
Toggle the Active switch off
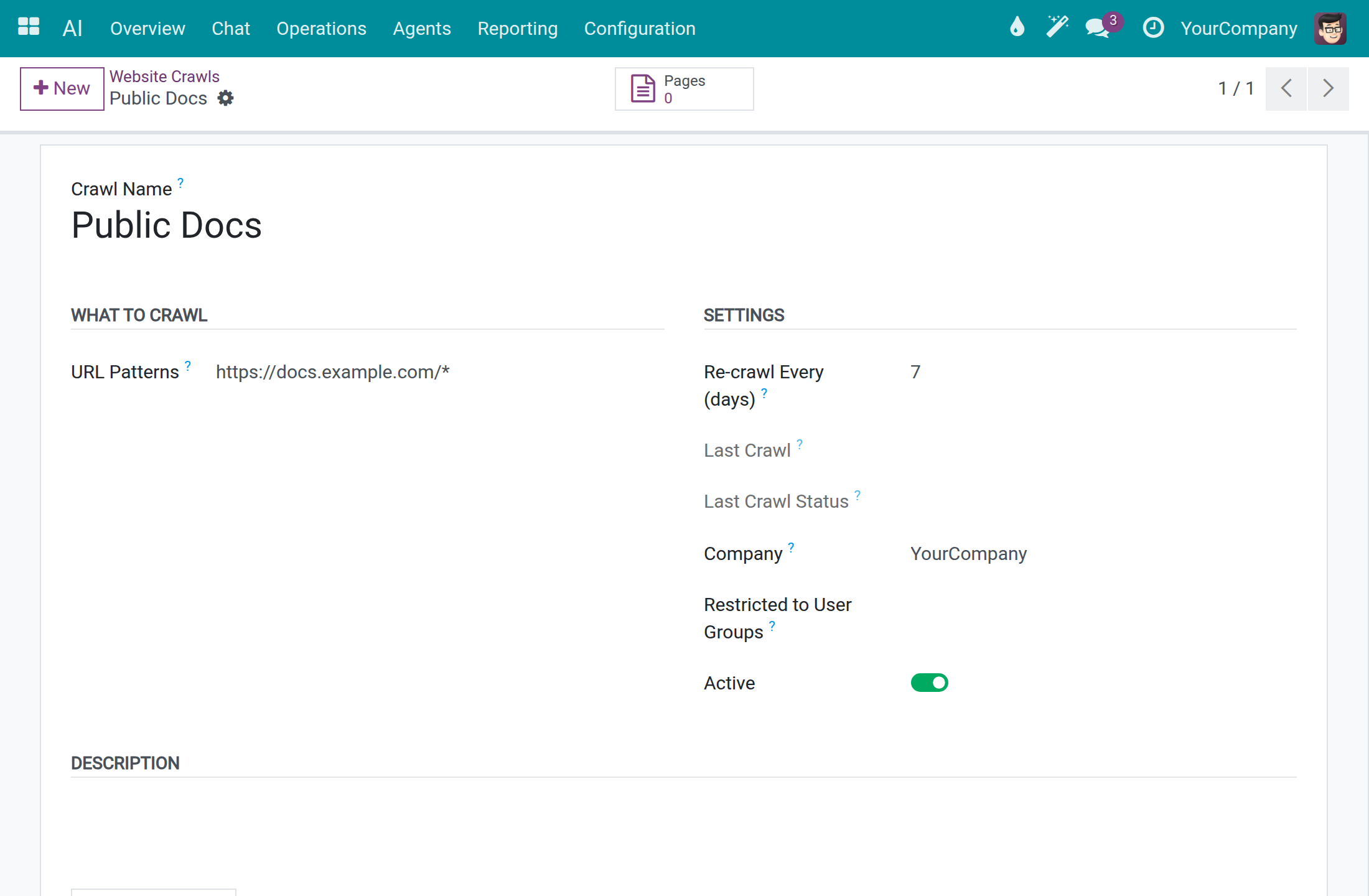(929, 683)
